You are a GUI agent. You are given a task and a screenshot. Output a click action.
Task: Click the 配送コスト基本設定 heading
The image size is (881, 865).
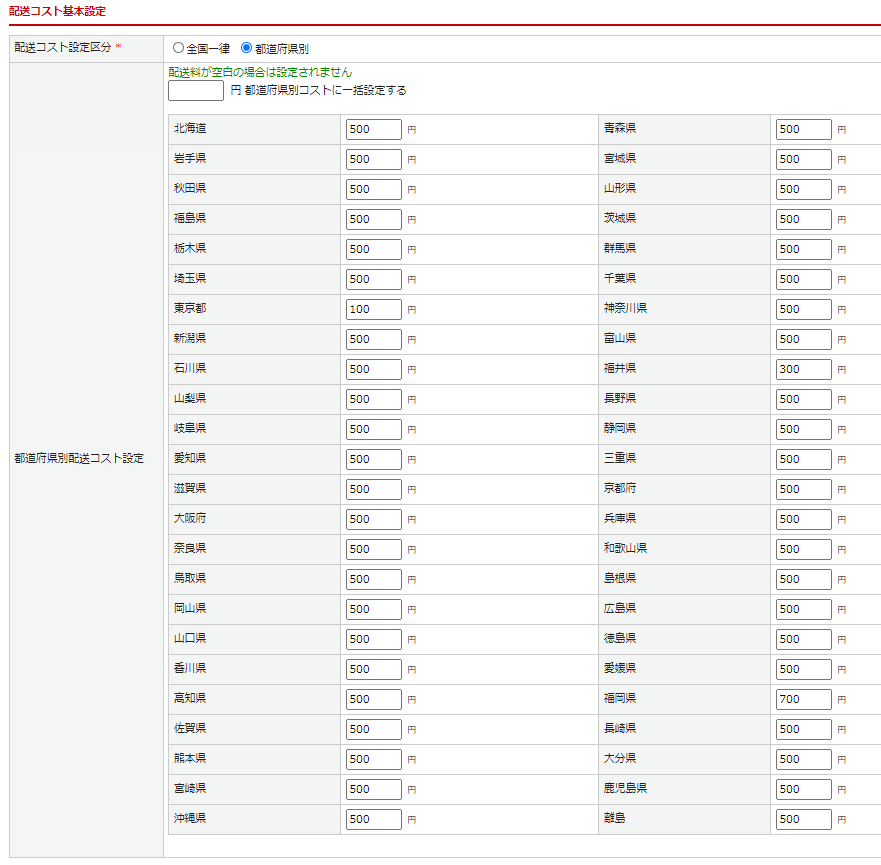tap(57, 11)
